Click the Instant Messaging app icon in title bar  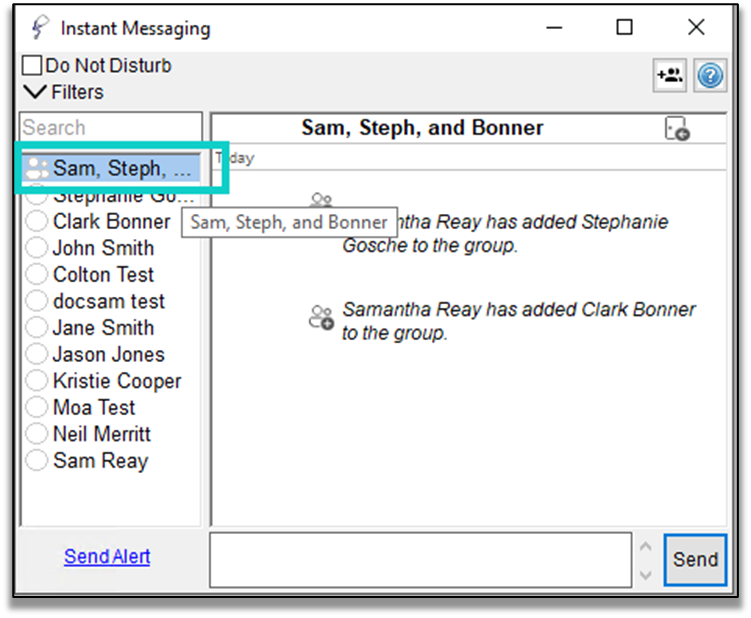coord(39,28)
